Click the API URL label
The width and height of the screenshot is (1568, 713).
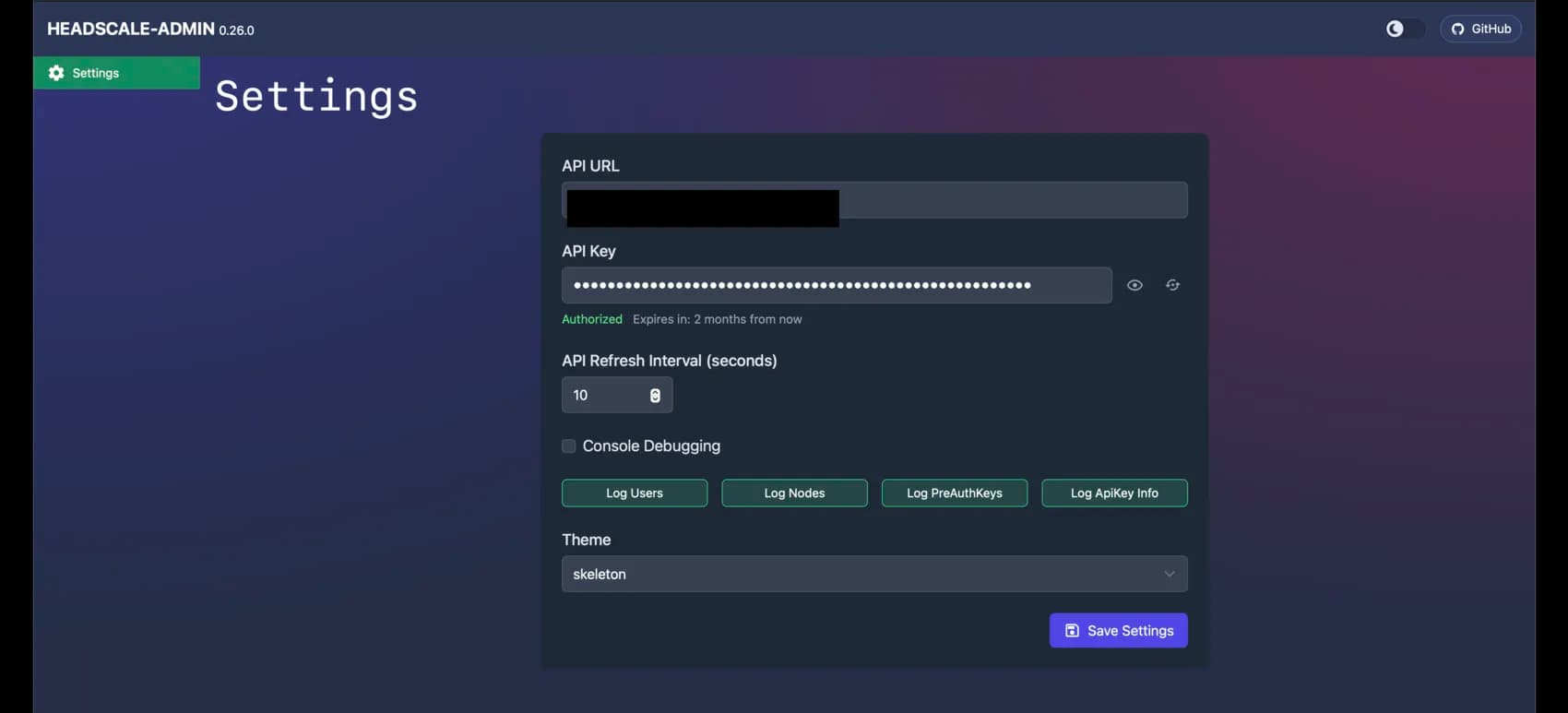tap(590, 166)
